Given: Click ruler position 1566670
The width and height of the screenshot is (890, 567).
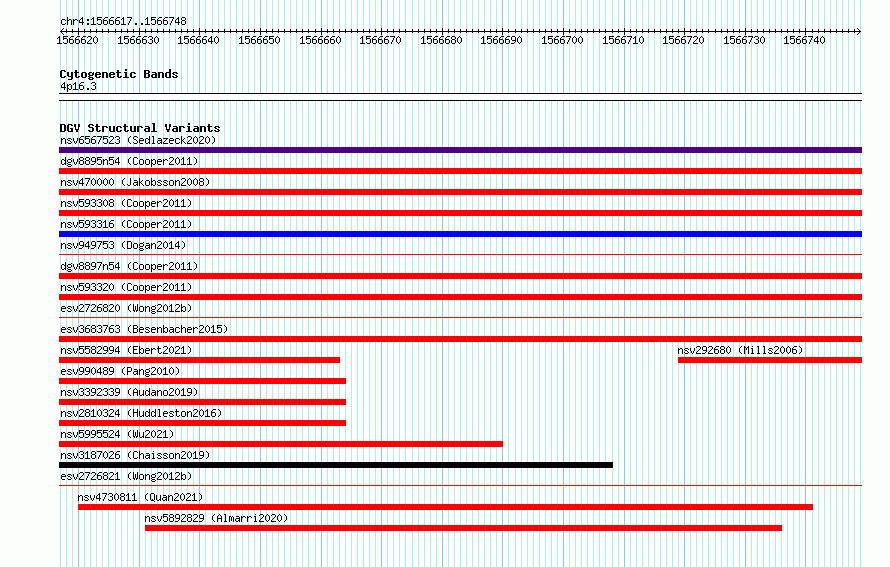Looking at the screenshot, I should (x=380, y=40).
